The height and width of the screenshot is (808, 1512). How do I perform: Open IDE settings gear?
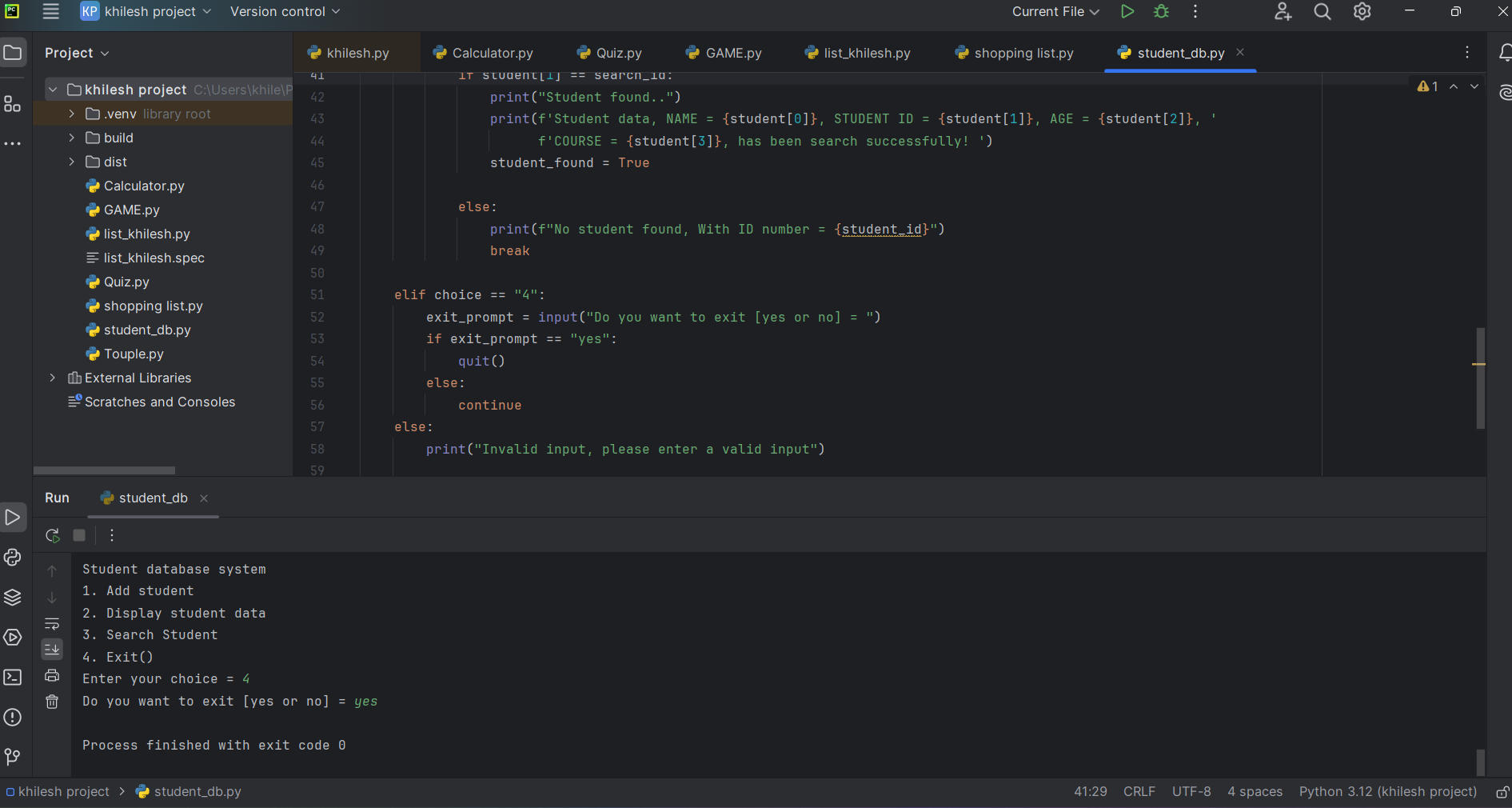(x=1362, y=11)
